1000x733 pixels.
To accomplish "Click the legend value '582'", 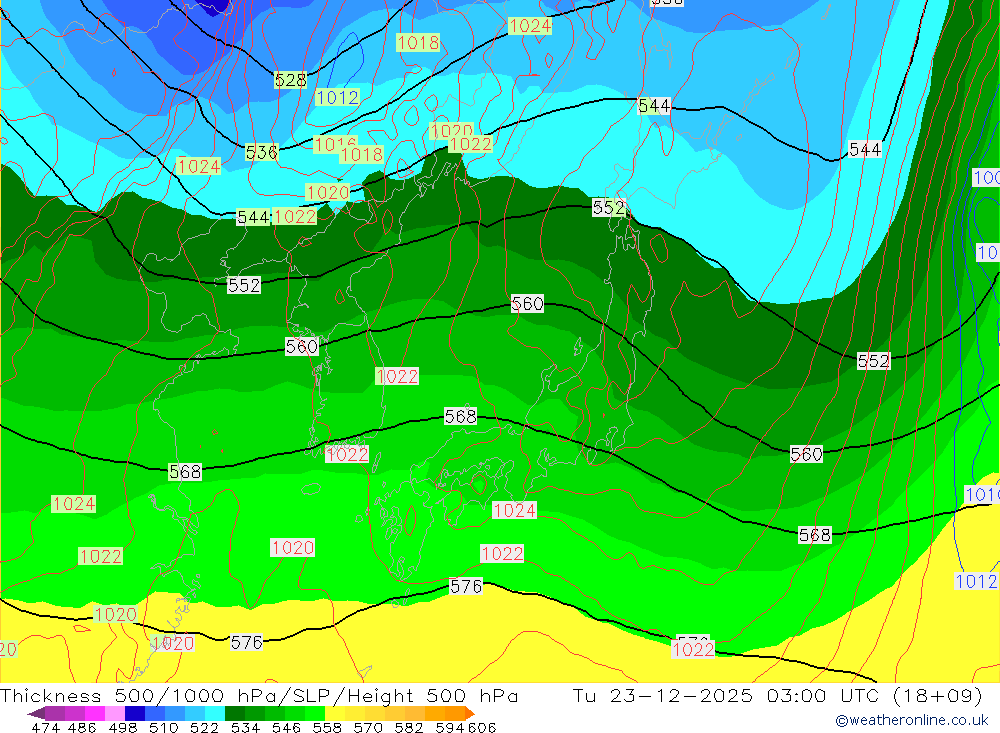I will [408, 727].
